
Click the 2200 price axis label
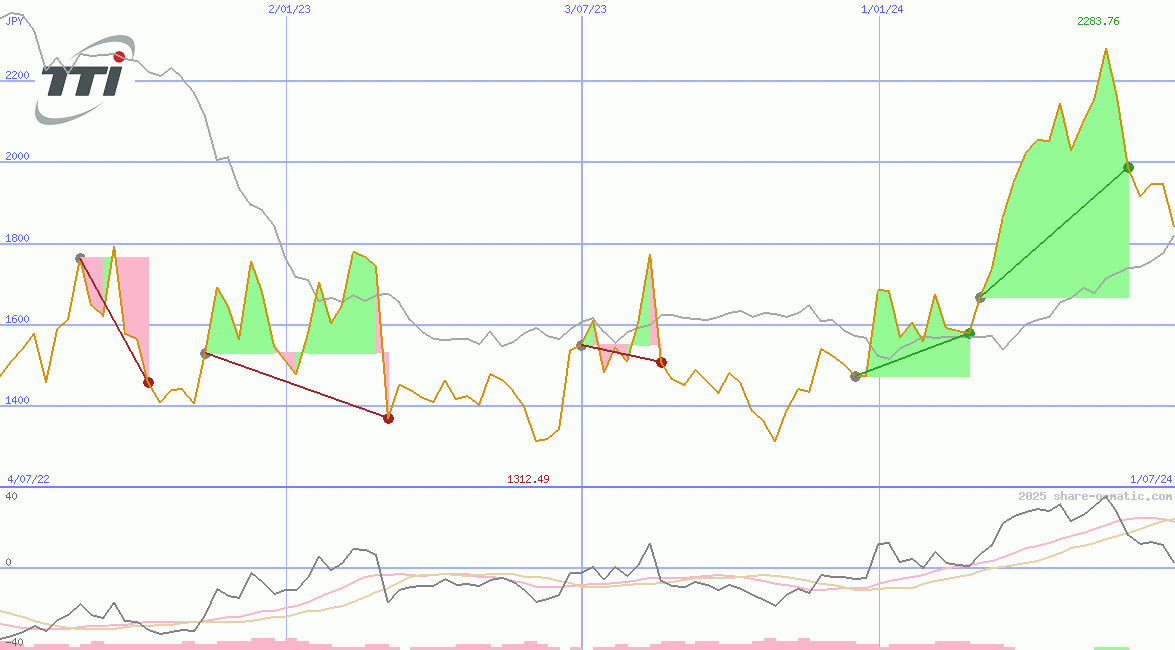tap(17, 75)
